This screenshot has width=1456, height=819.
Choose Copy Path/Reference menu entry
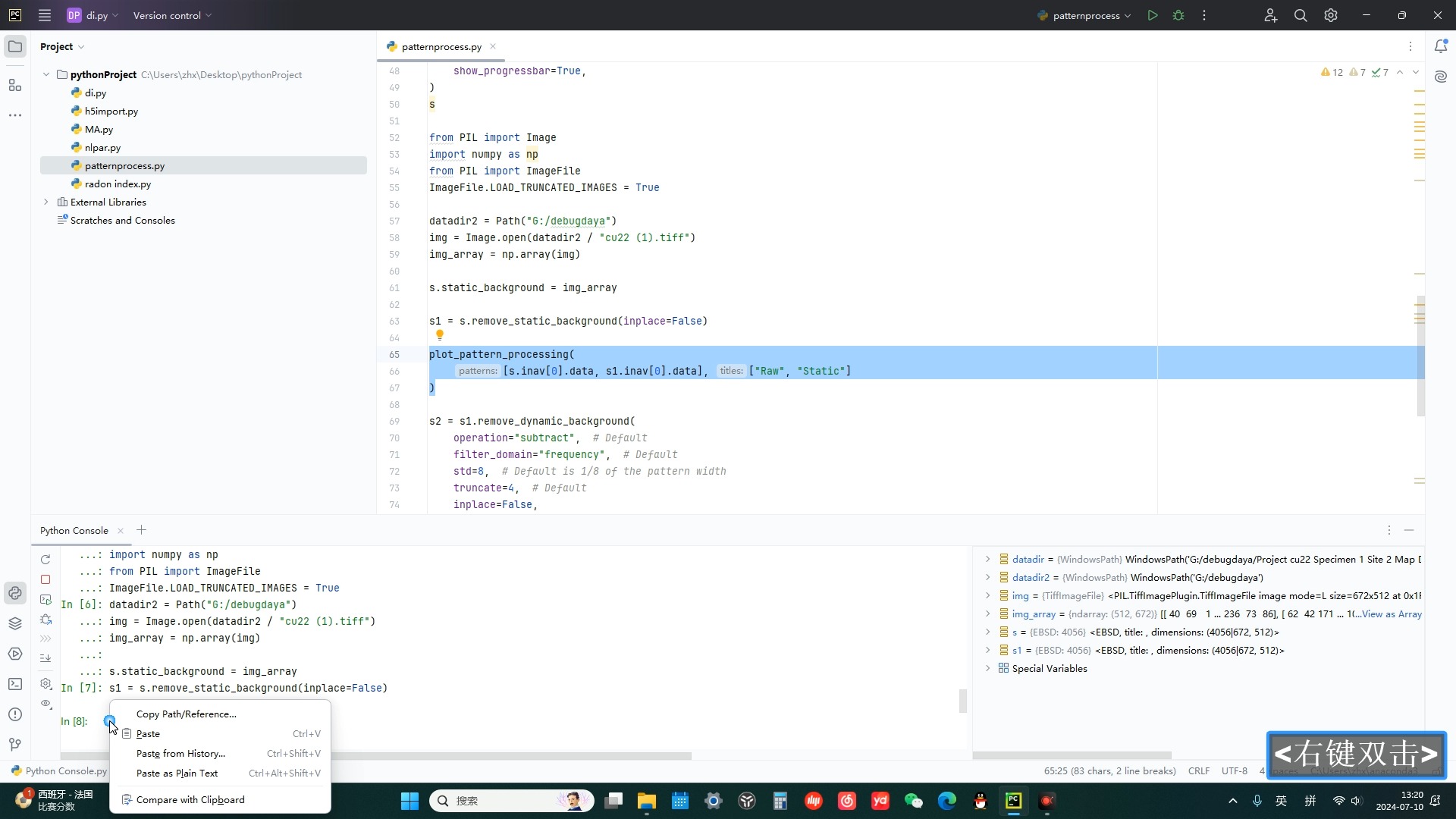click(x=220, y=714)
